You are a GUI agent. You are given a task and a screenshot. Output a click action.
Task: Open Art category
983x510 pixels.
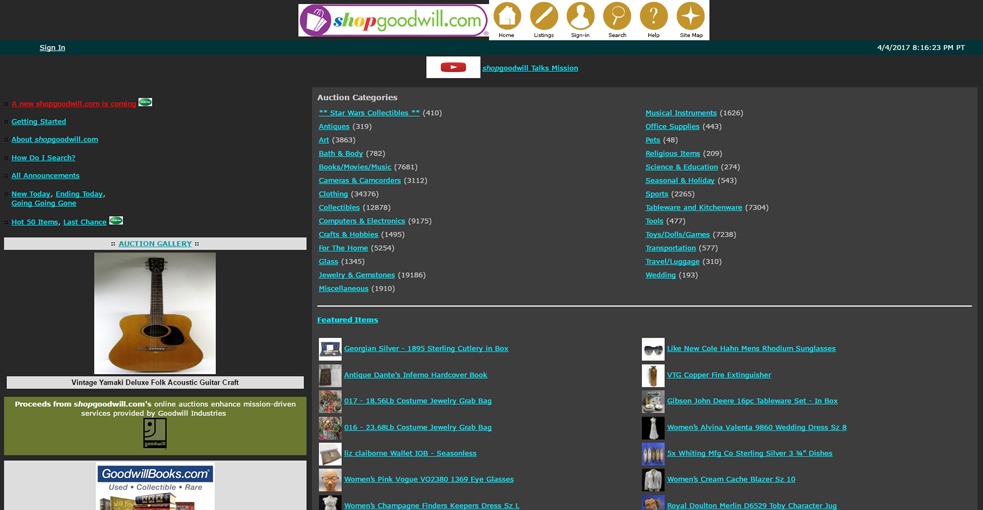323,140
